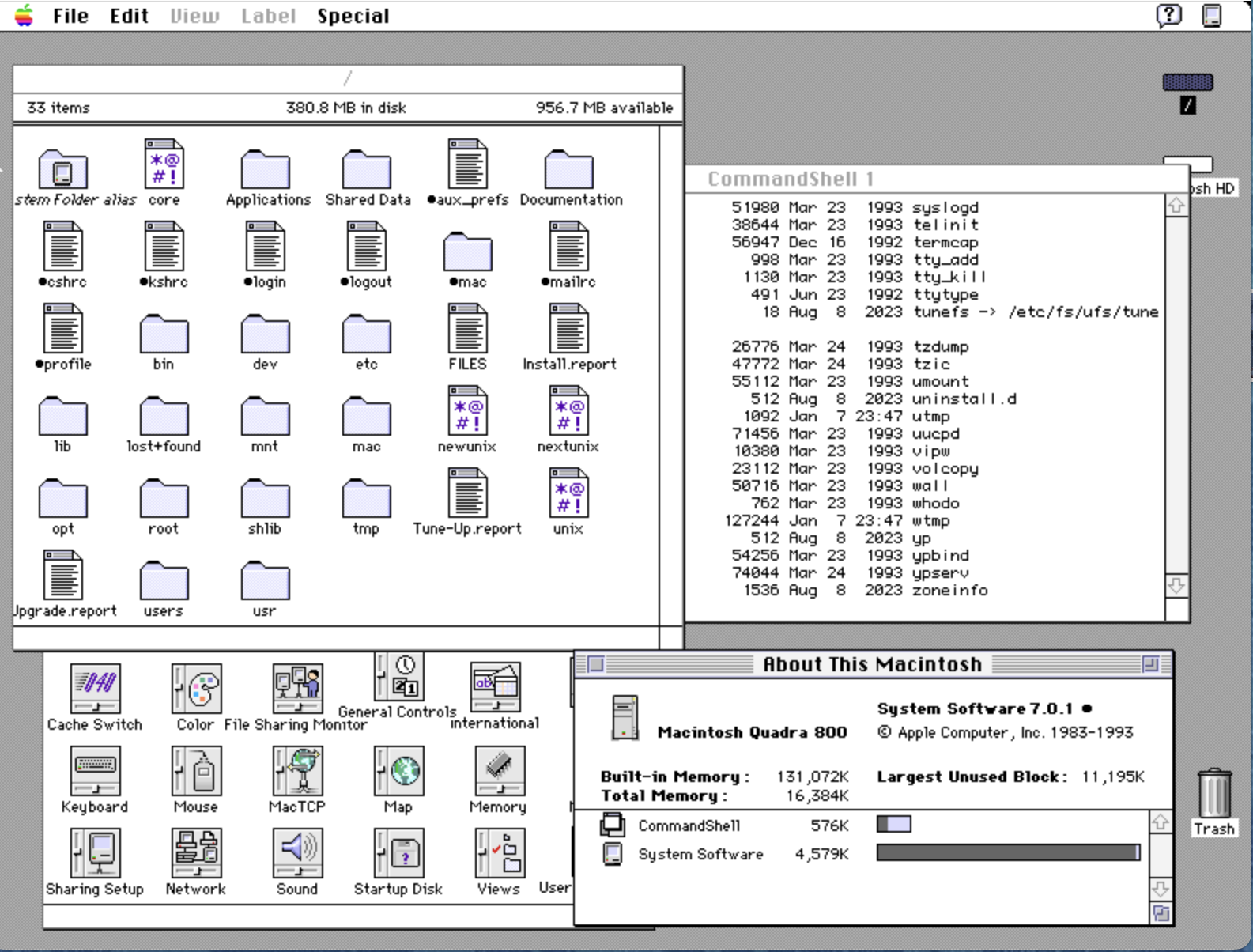1253x952 pixels.
Task: Open the Sound control panel
Action: point(297,853)
